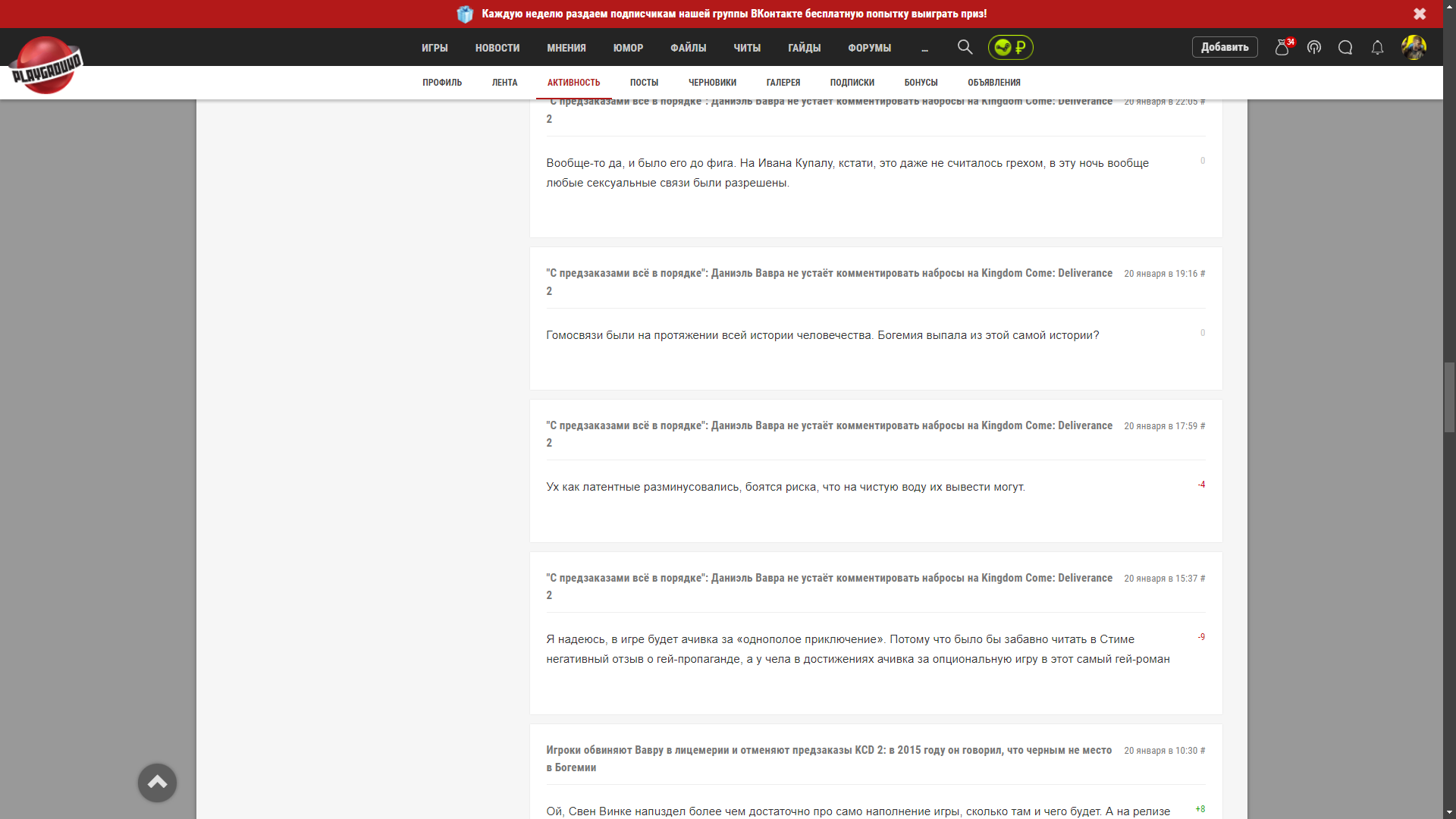
Task: Close the VKontakte promo banner
Action: [1420, 14]
